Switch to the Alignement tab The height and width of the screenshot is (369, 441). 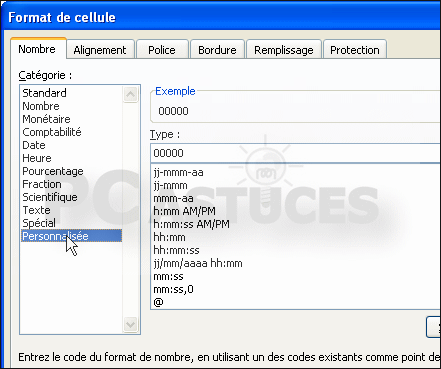[100, 50]
